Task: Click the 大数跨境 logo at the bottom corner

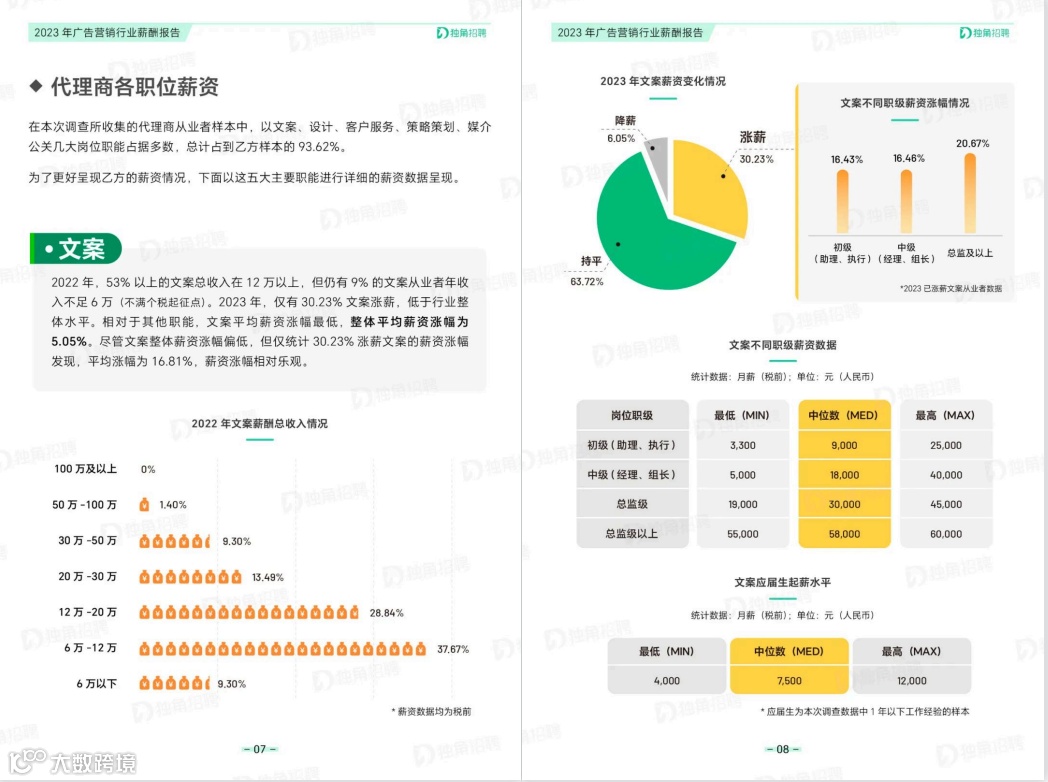Action: pyautogui.click(x=73, y=761)
